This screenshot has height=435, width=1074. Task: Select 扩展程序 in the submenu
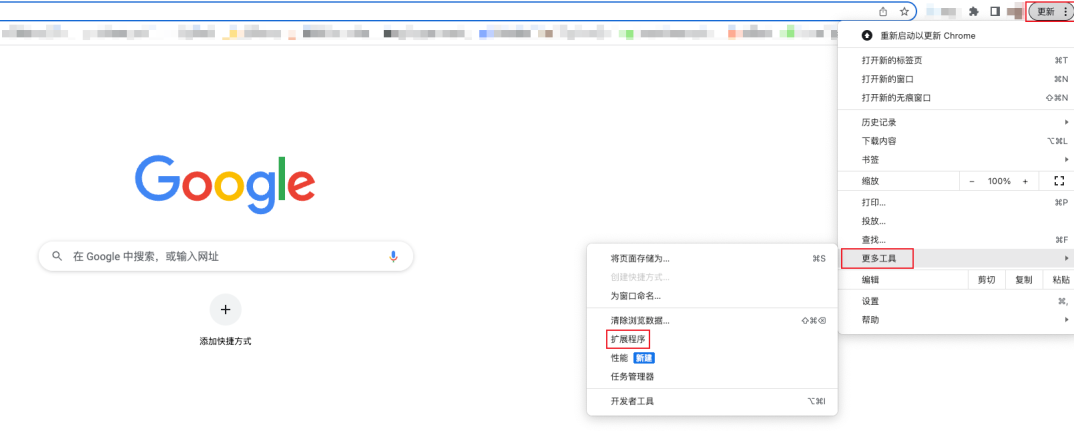coord(628,339)
